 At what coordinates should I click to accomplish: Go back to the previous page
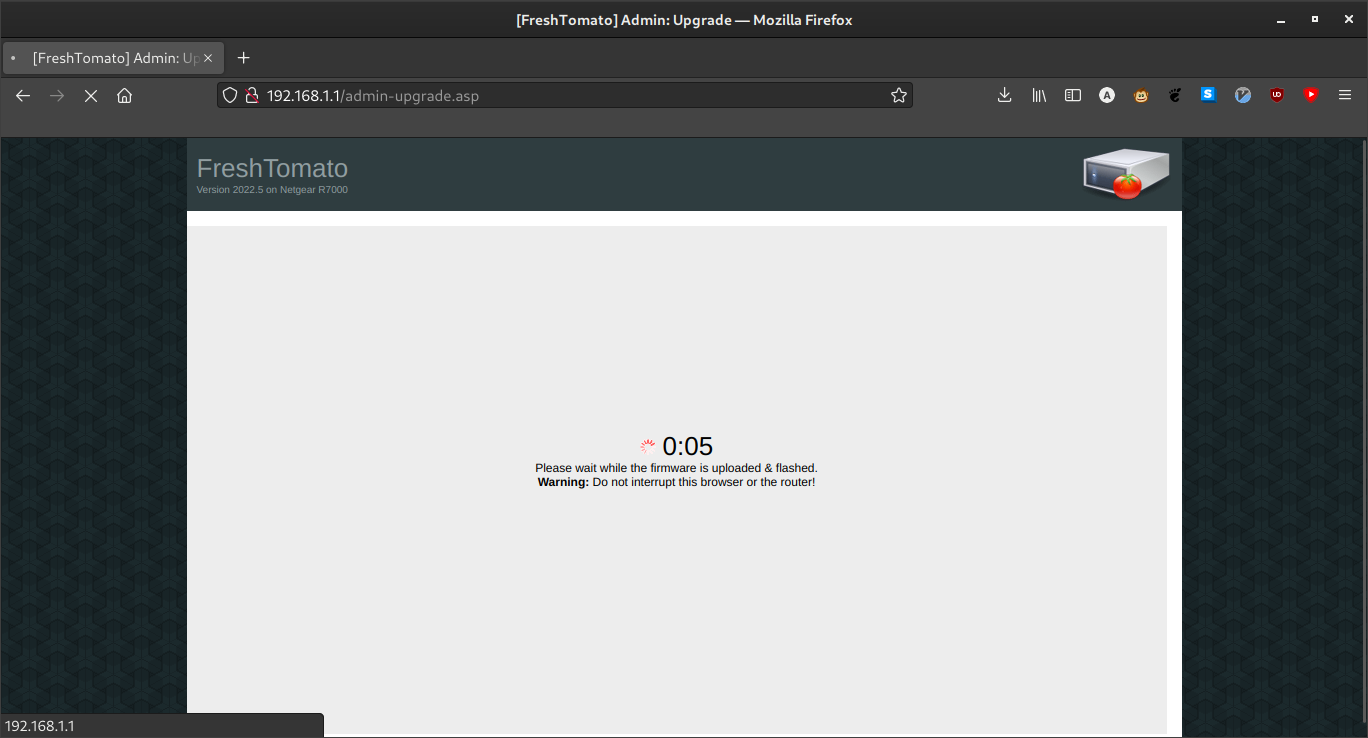pyautogui.click(x=23, y=95)
